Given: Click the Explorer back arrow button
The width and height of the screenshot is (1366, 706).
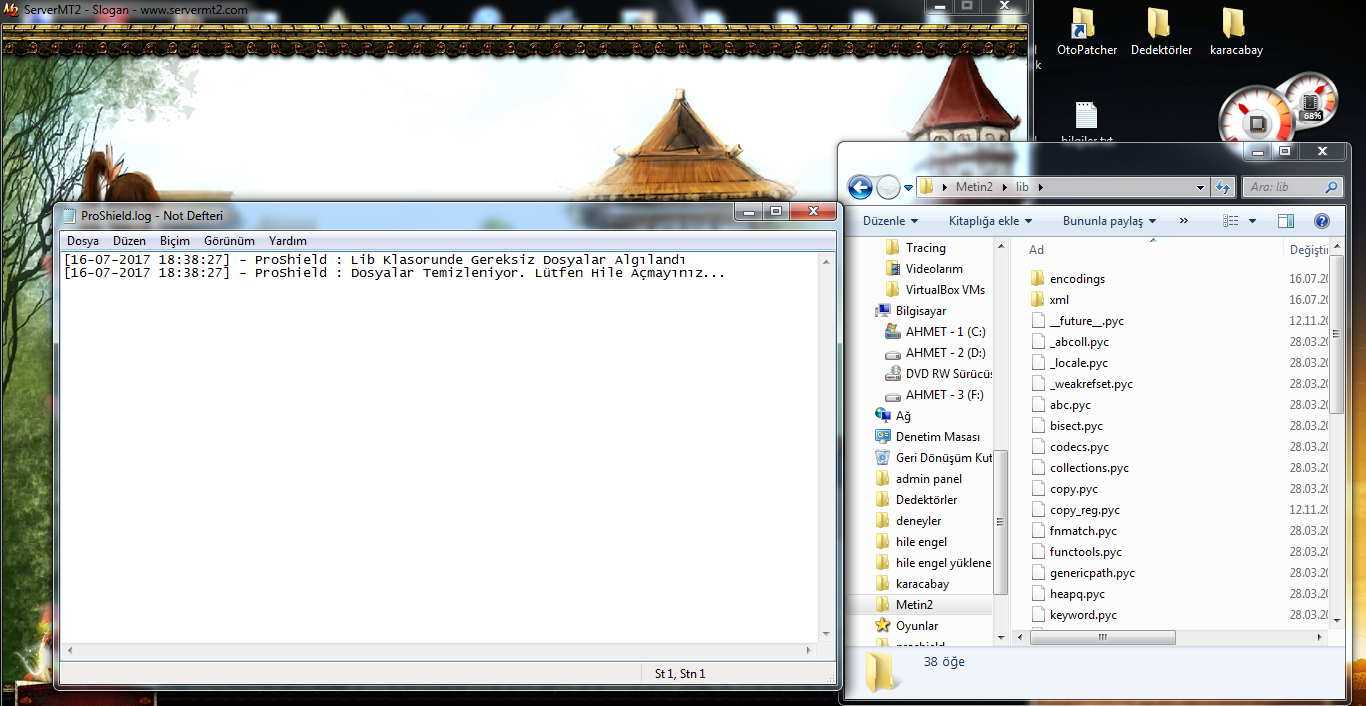Looking at the screenshot, I should click(x=860, y=187).
